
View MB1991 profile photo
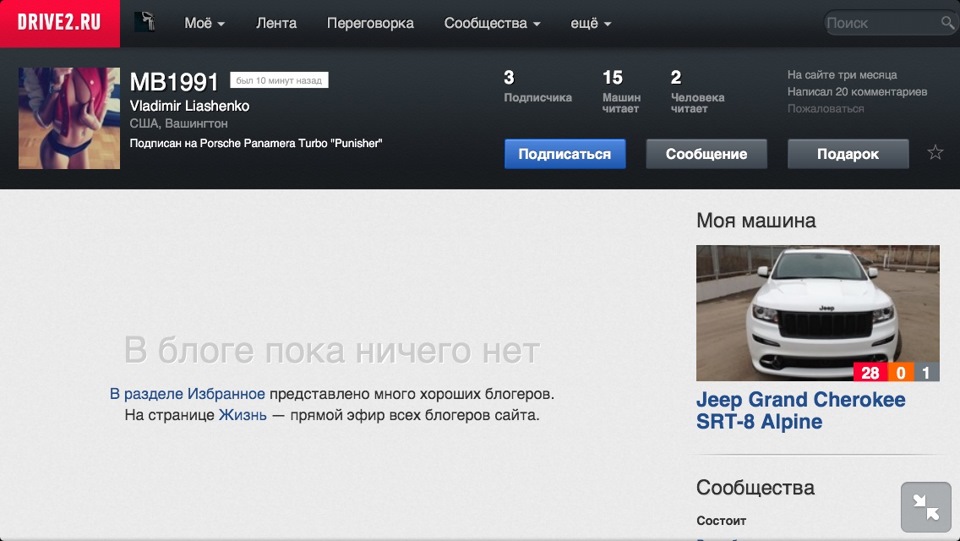[69, 118]
